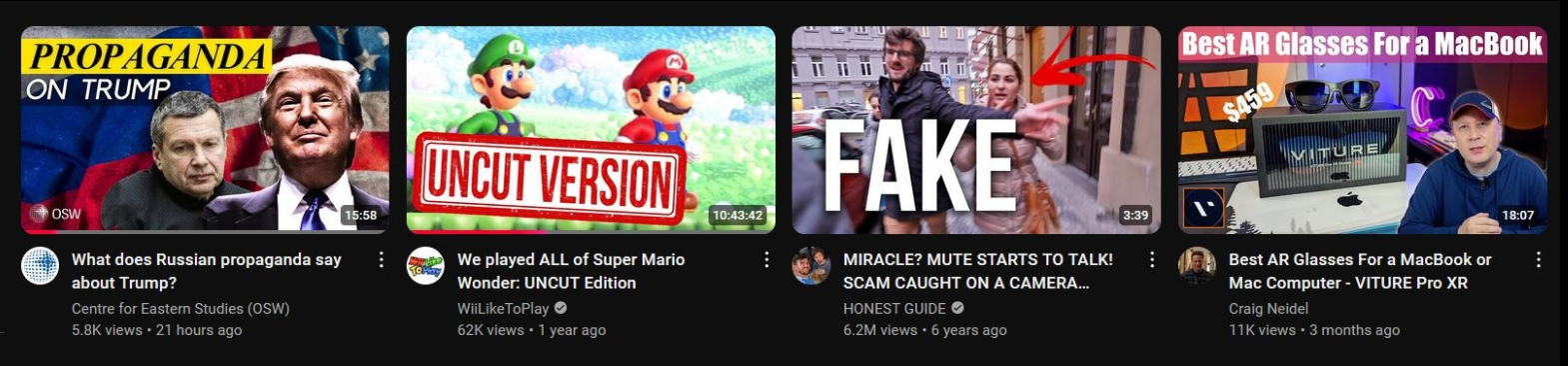The image size is (1568, 366).
Task: Click the WiiLikeToPlay channel avatar
Action: (426, 266)
